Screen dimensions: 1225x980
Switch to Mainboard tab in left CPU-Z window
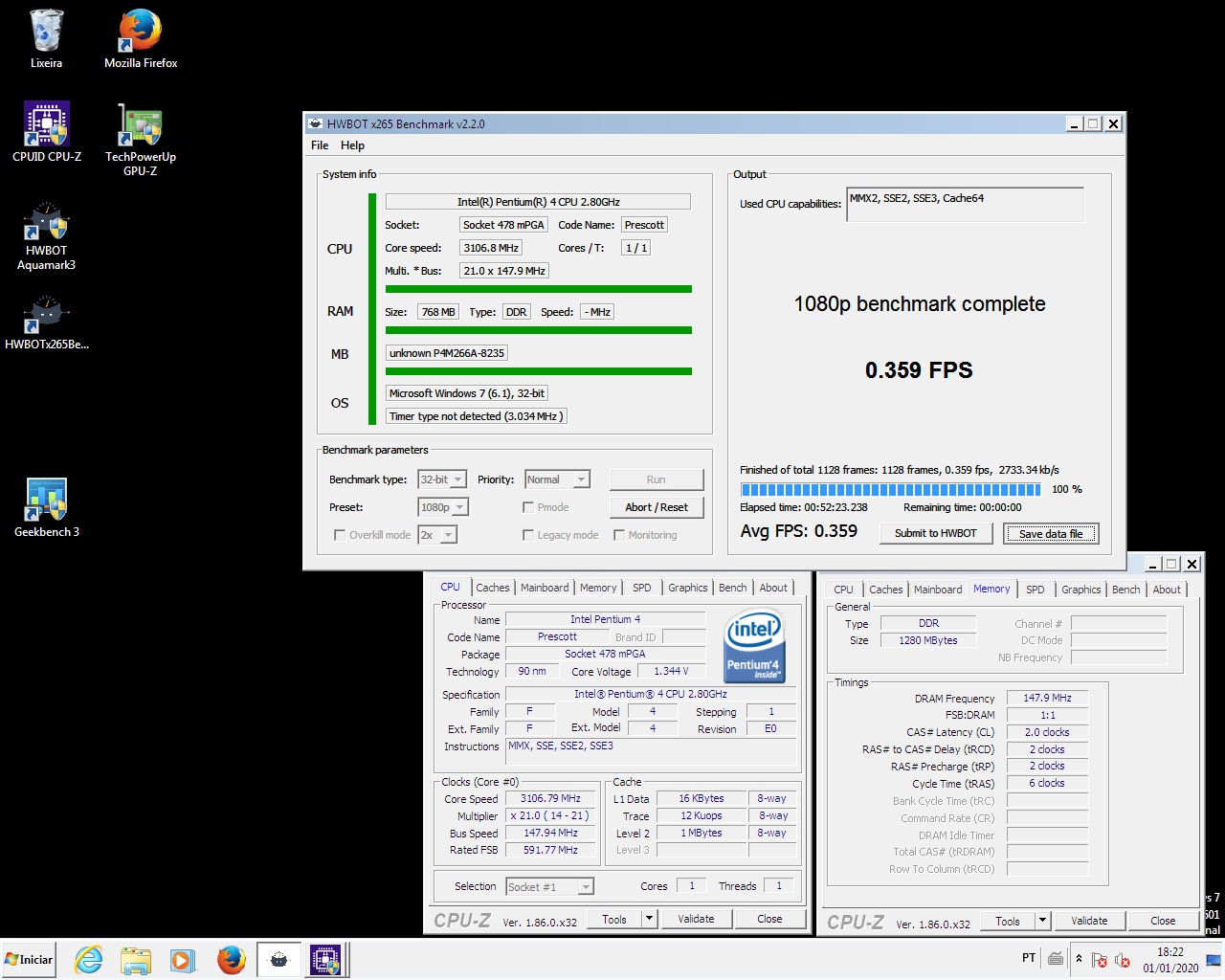tap(545, 588)
